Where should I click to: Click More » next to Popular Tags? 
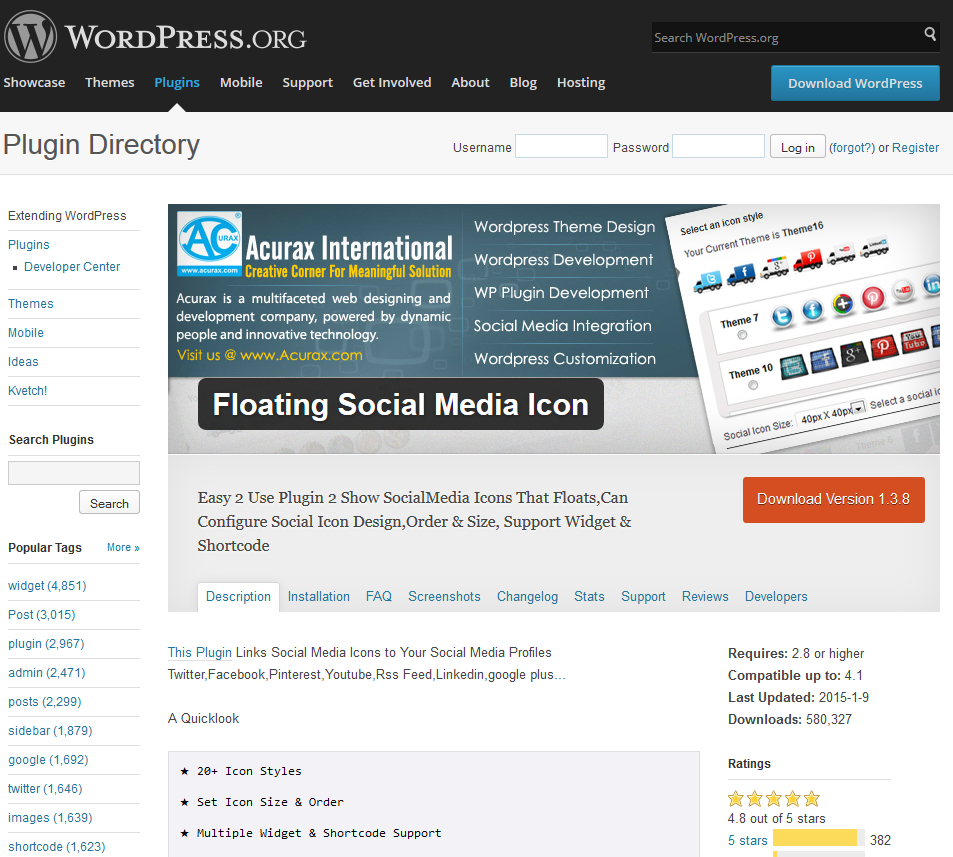tap(123, 548)
